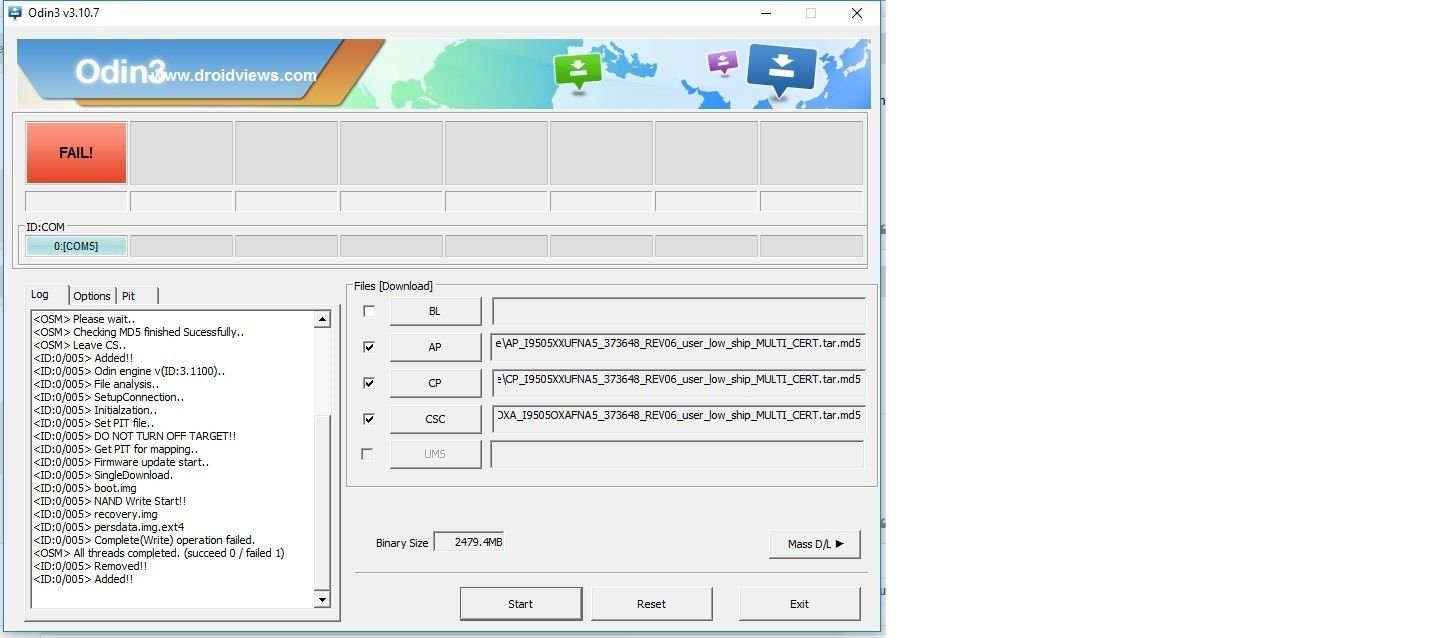The height and width of the screenshot is (638, 1447).
Task: Click the green download icon in banner
Action: pos(578,71)
